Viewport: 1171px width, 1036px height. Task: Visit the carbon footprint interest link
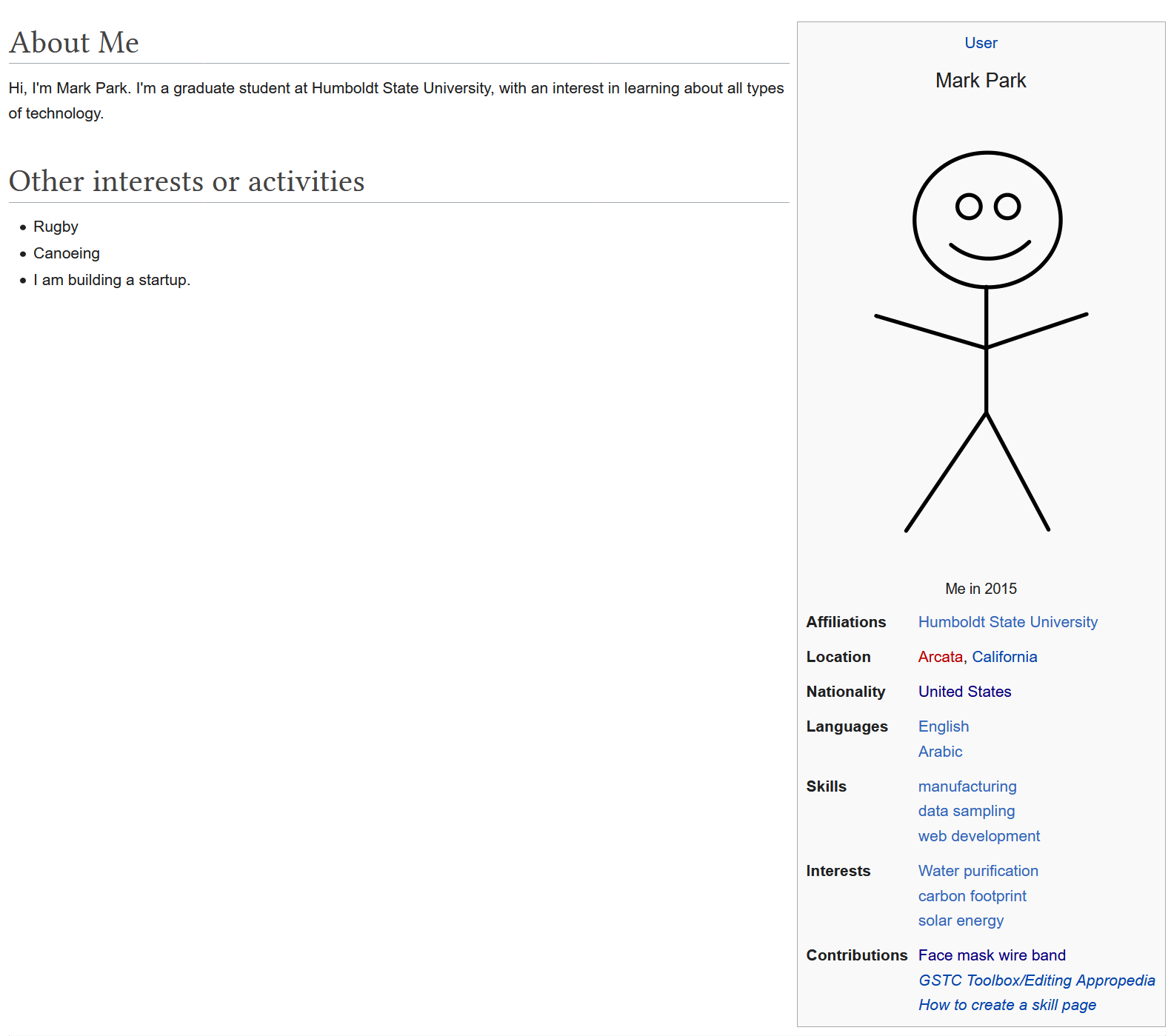tap(972, 896)
